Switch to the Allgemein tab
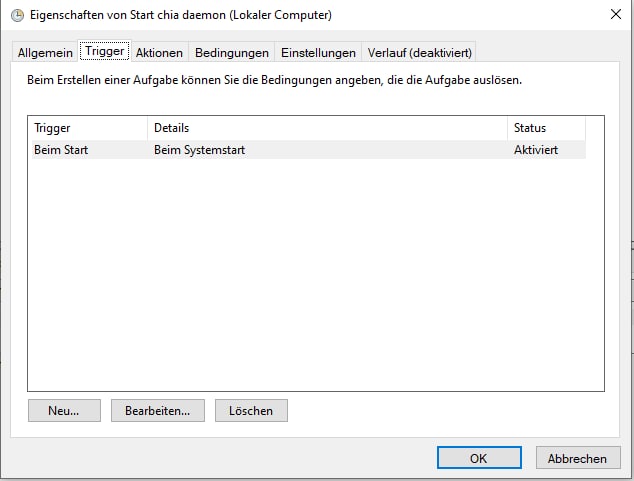The width and height of the screenshot is (634, 481). [45, 53]
